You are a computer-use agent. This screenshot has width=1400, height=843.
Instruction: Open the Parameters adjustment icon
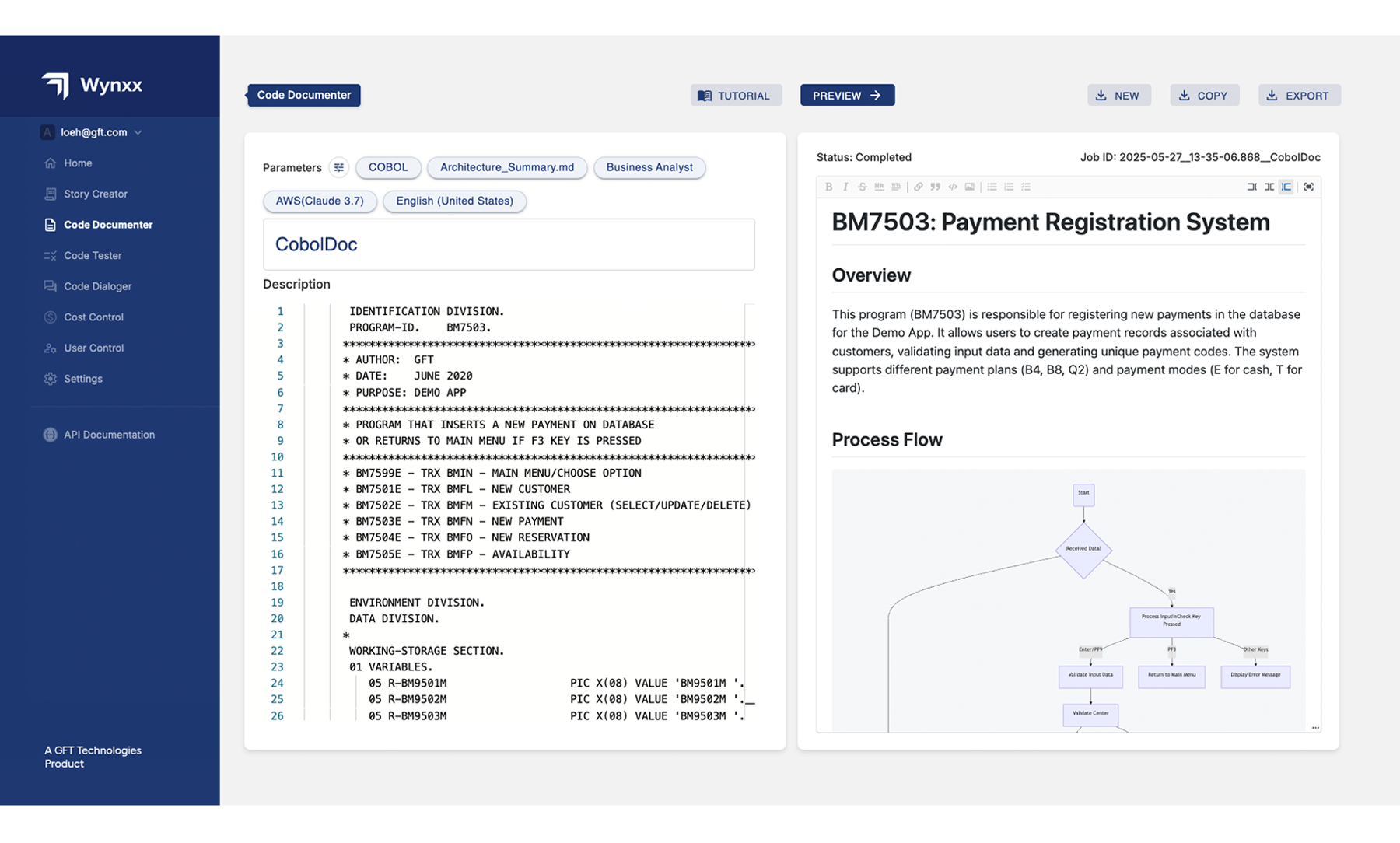(338, 167)
